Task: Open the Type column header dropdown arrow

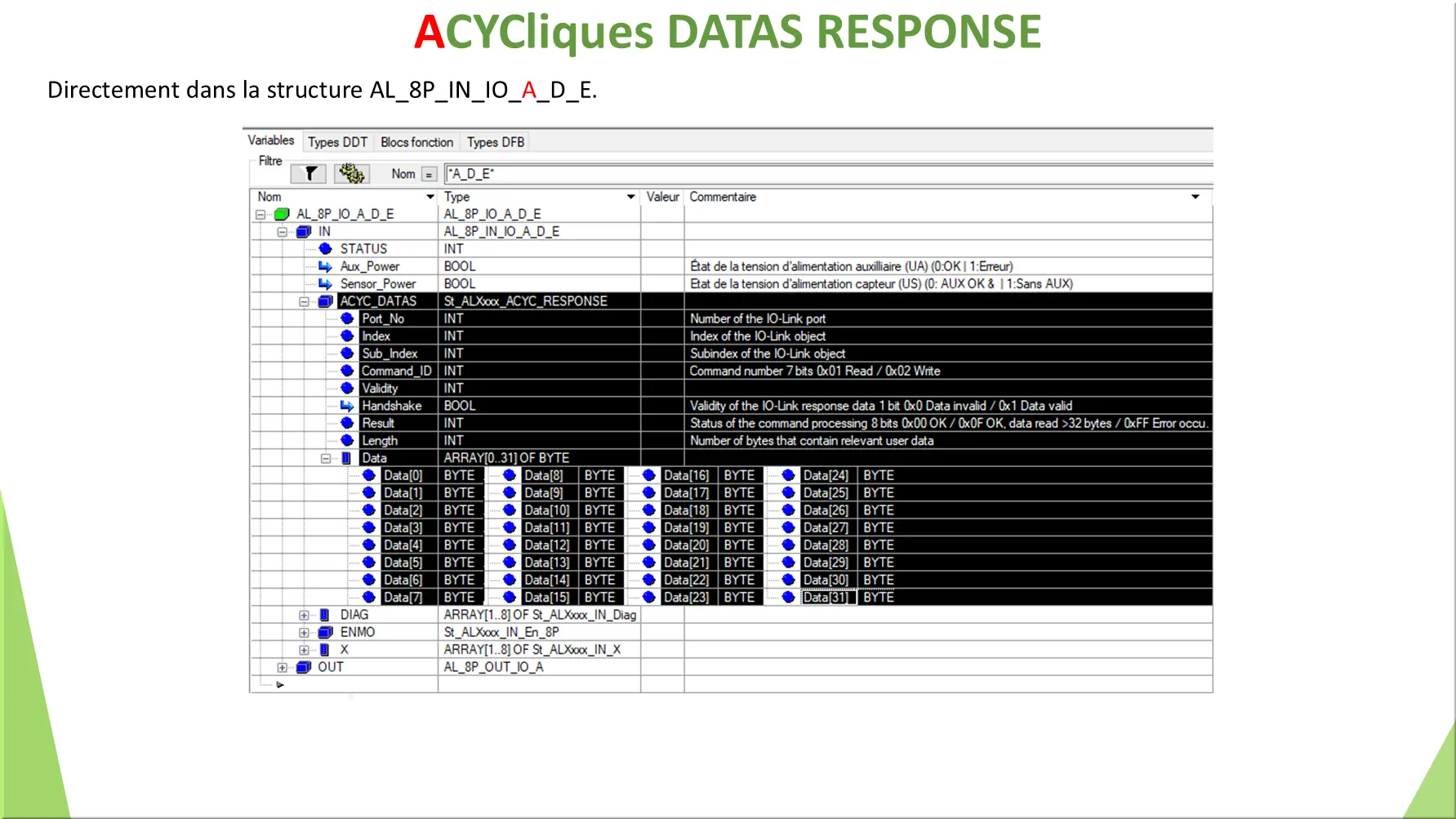Action: (630, 197)
